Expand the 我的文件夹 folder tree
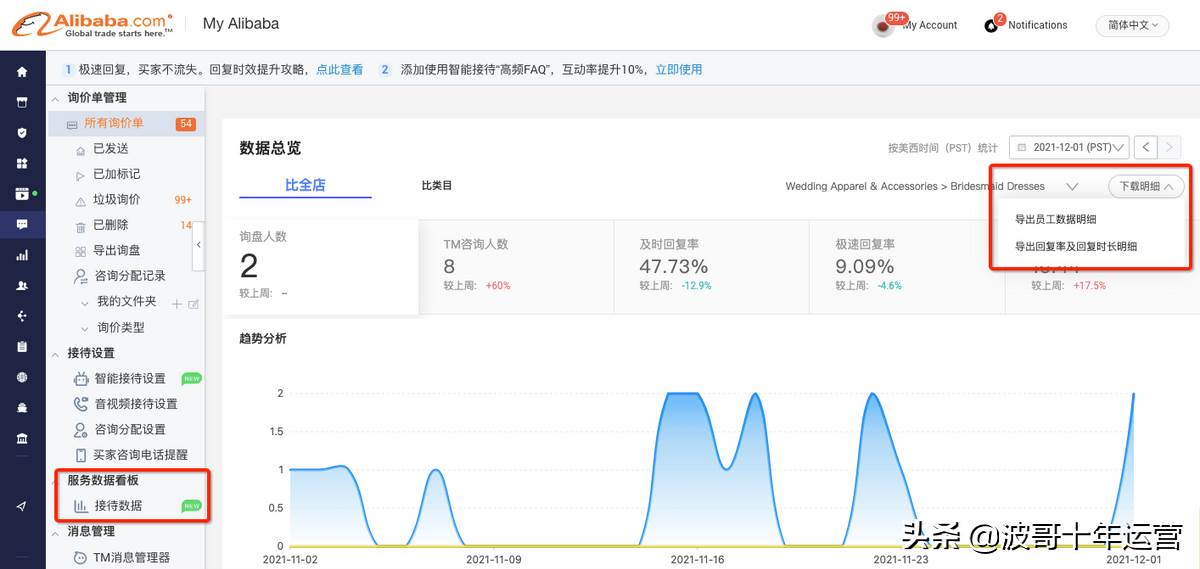The height and width of the screenshot is (569, 1200). pos(85,302)
